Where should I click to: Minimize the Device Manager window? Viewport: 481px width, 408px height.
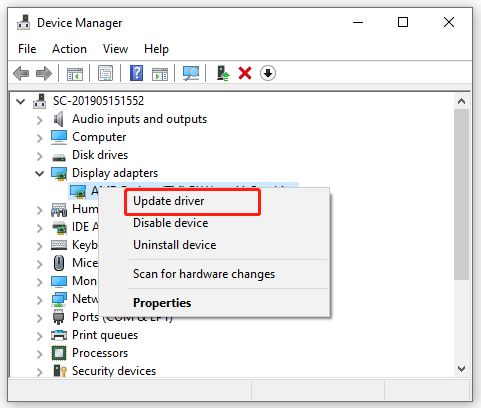(x=358, y=23)
